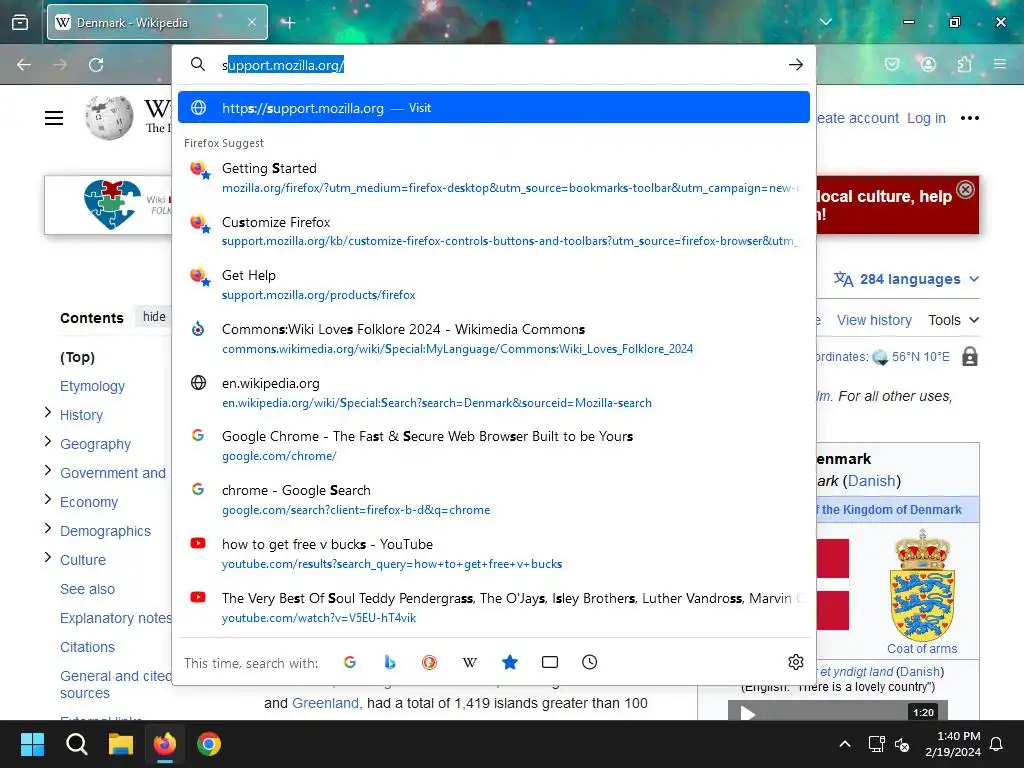Play the anthem audio clip
This screenshot has height=768, width=1024.
click(748, 712)
